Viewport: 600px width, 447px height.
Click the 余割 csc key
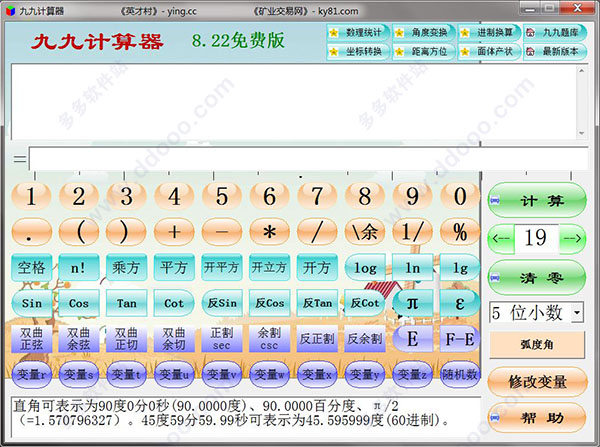click(x=269, y=339)
